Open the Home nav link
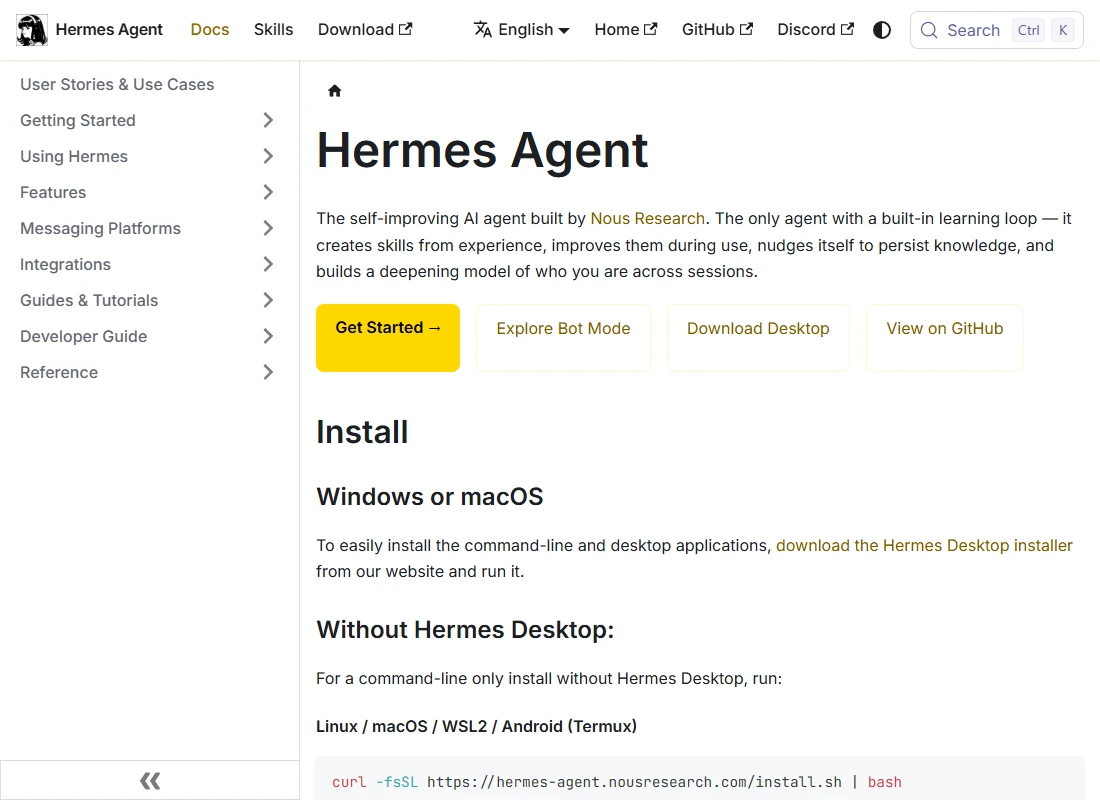 (x=626, y=29)
